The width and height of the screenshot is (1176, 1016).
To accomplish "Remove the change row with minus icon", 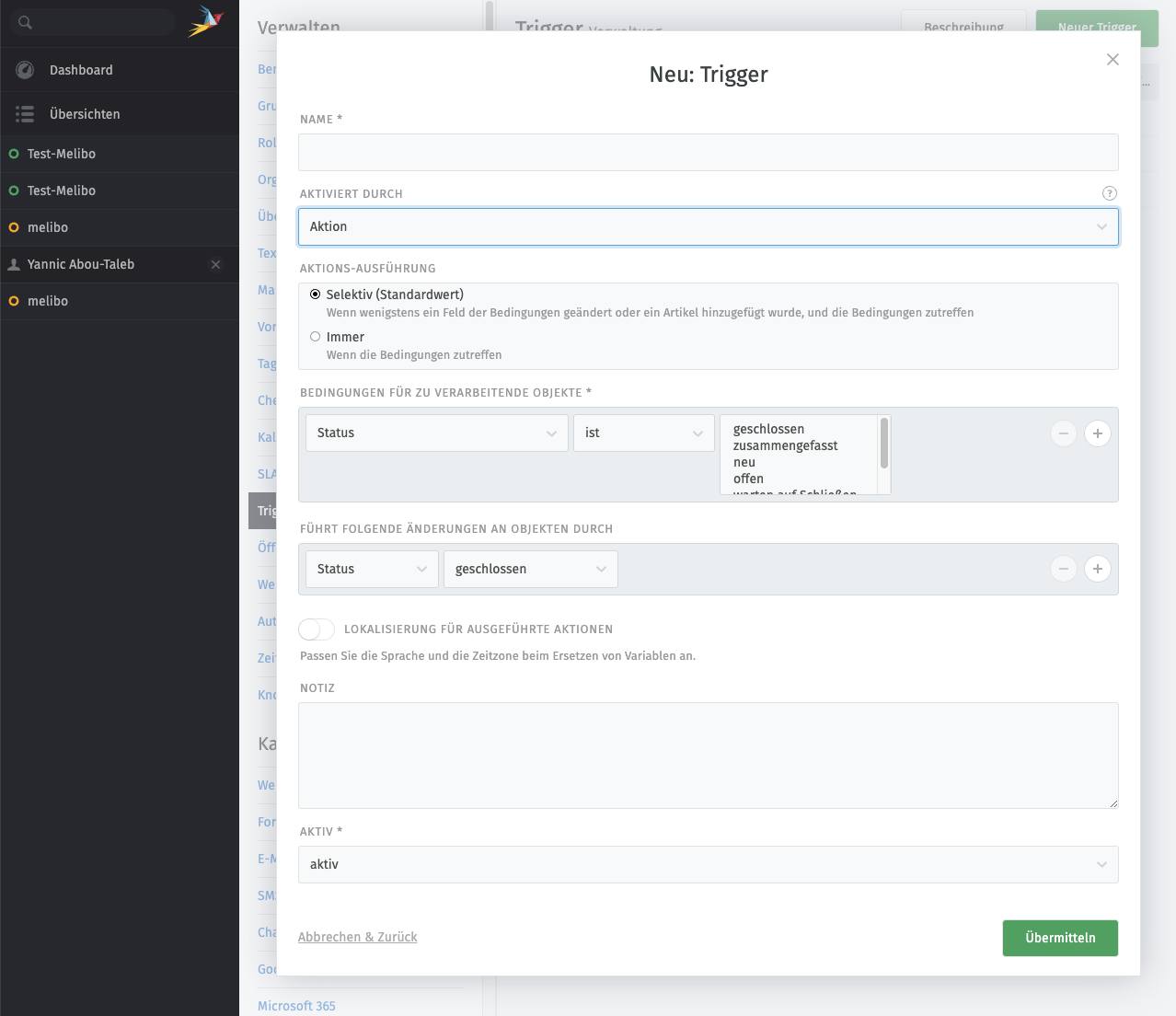I will (x=1063, y=569).
